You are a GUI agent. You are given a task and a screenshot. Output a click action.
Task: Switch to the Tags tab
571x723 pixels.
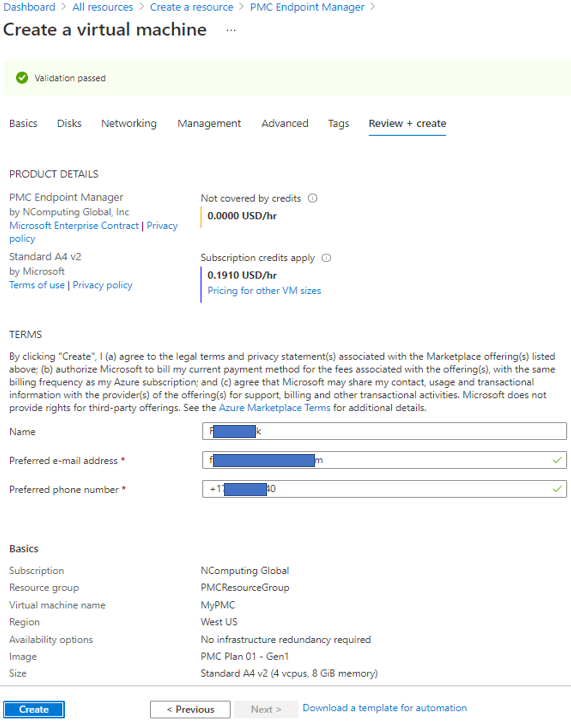tap(339, 124)
